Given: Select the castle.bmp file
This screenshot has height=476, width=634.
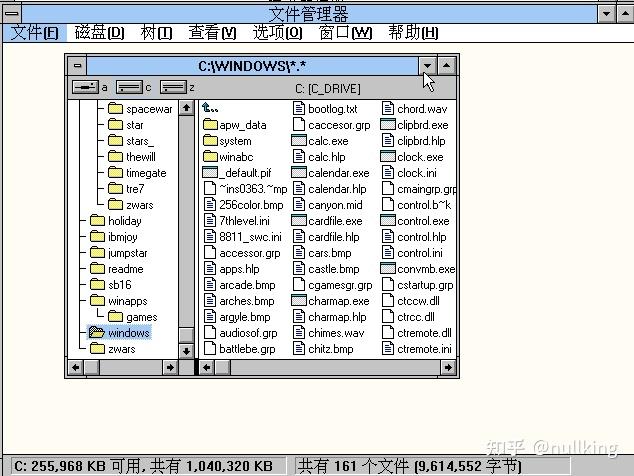Looking at the screenshot, I should coord(326,269).
